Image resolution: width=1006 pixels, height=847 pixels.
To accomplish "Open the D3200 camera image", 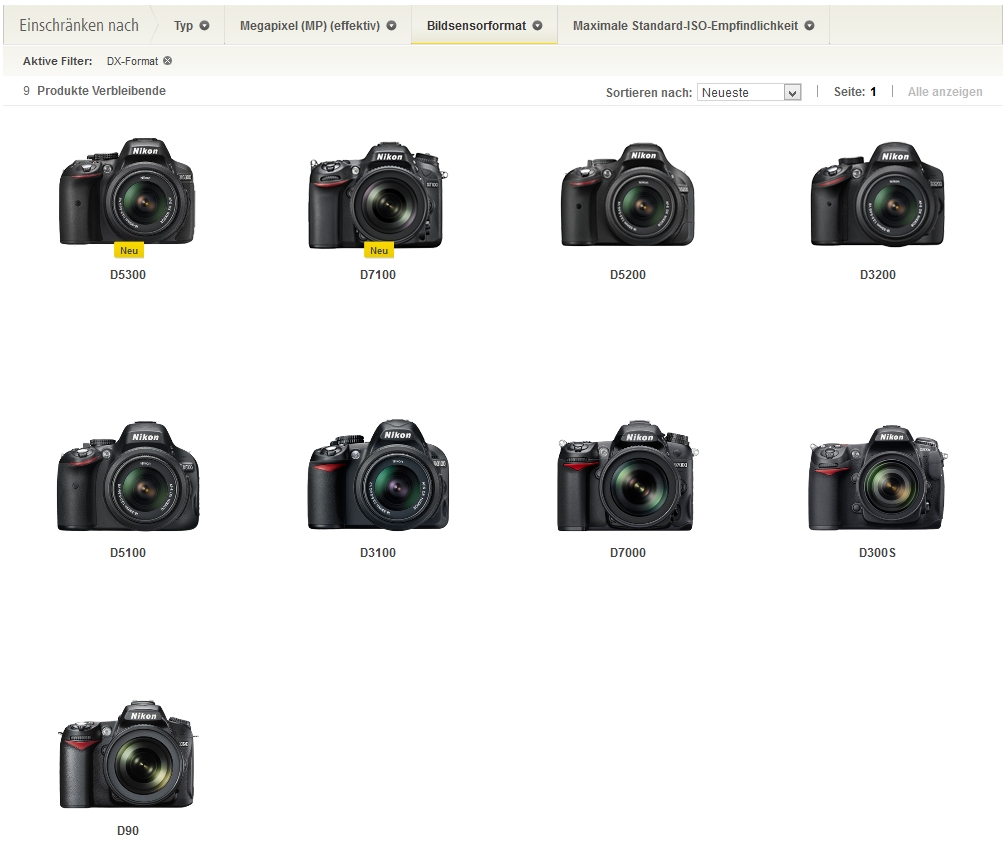I will pos(877,194).
